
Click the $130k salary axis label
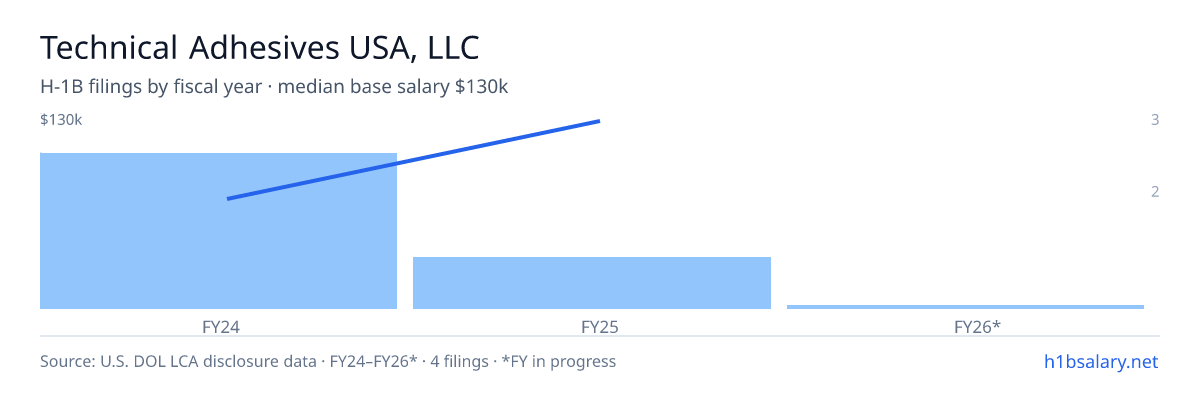click(61, 120)
